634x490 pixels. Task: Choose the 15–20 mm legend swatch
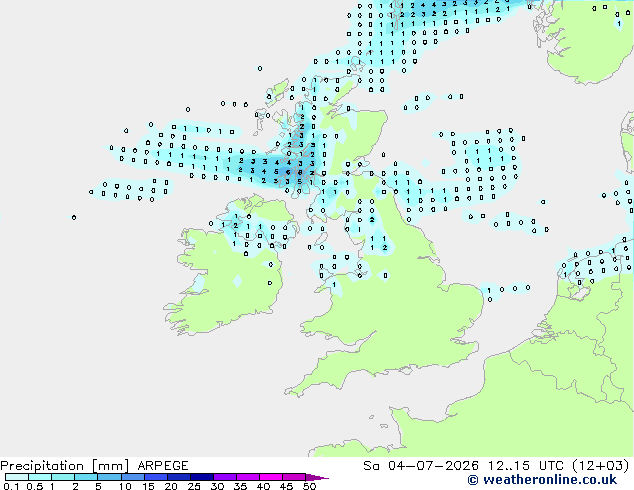[155, 477]
